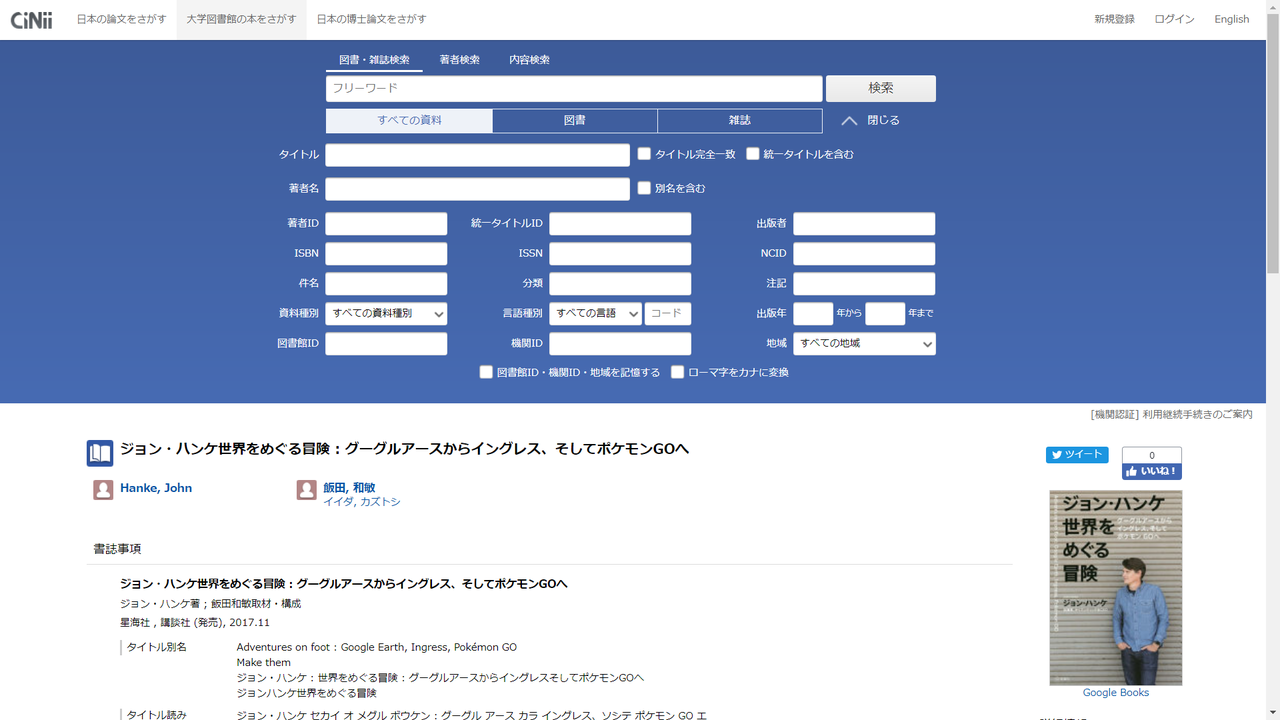1280x720 pixels.
Task: Open the Hanke, John author link
Action: coord(156,488)
